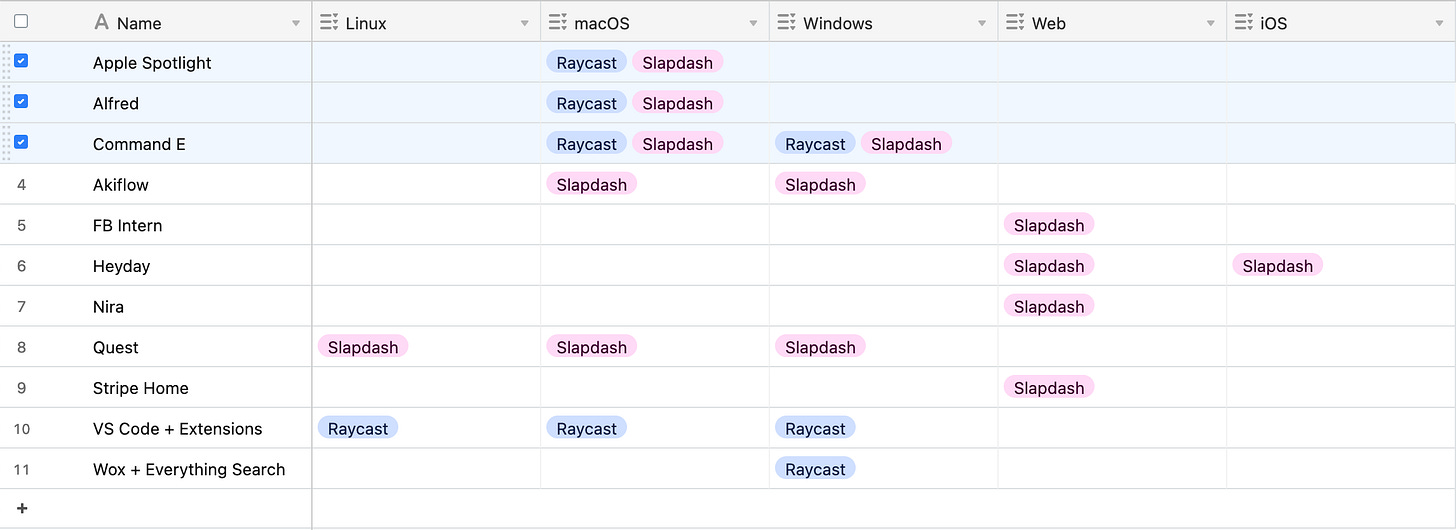Screen dimensions: 1456x530
Task: Click Slapdash tag in Heyday Web cell
Action: (1049, 266)
